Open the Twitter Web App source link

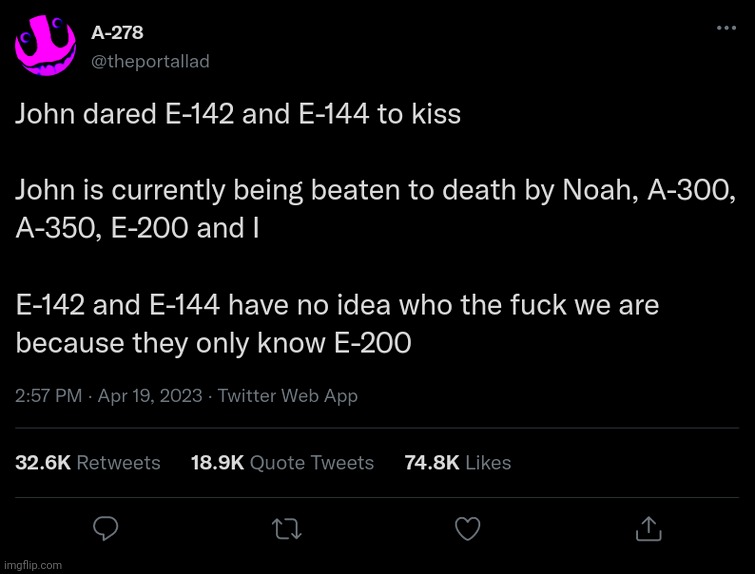(x=287, y=396)
